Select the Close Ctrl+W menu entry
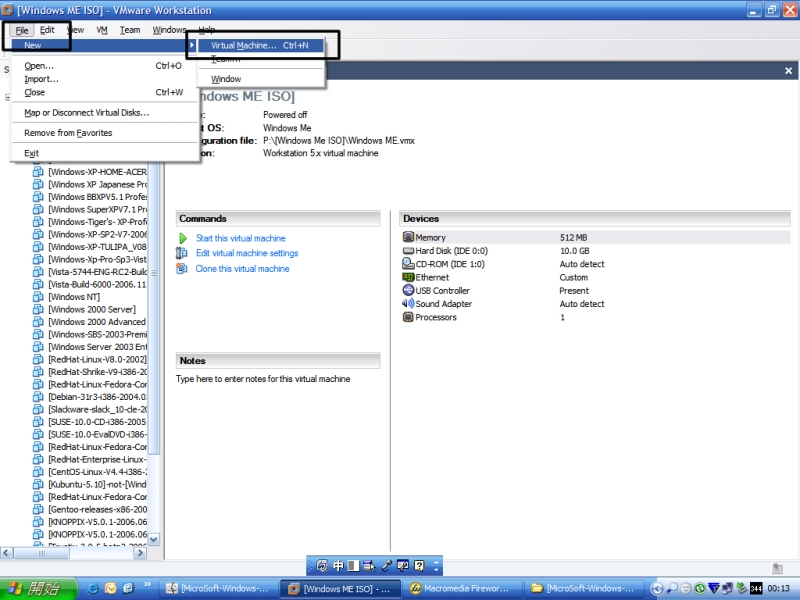The image size is (800, 600). [x=104, y=92]
